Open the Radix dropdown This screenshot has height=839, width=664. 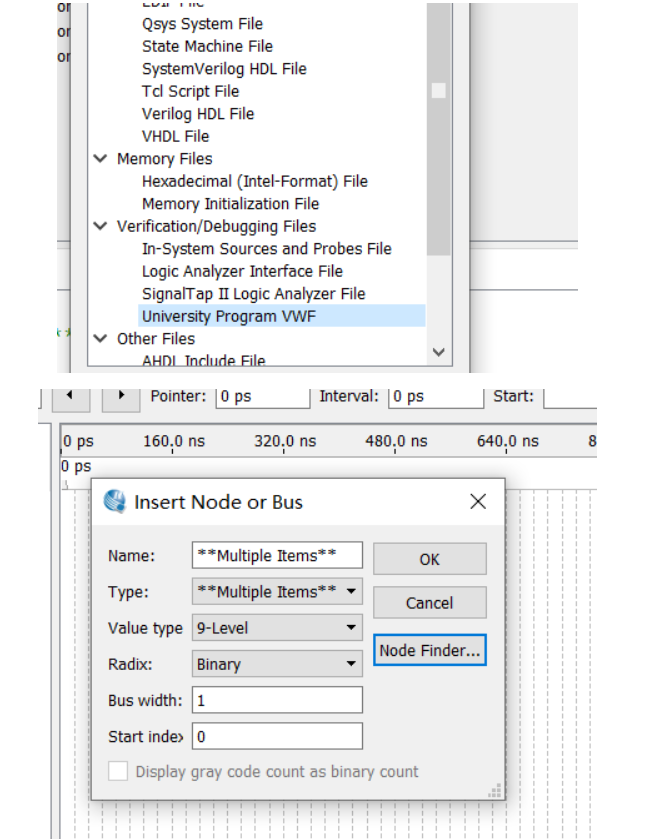pos(277,664)
